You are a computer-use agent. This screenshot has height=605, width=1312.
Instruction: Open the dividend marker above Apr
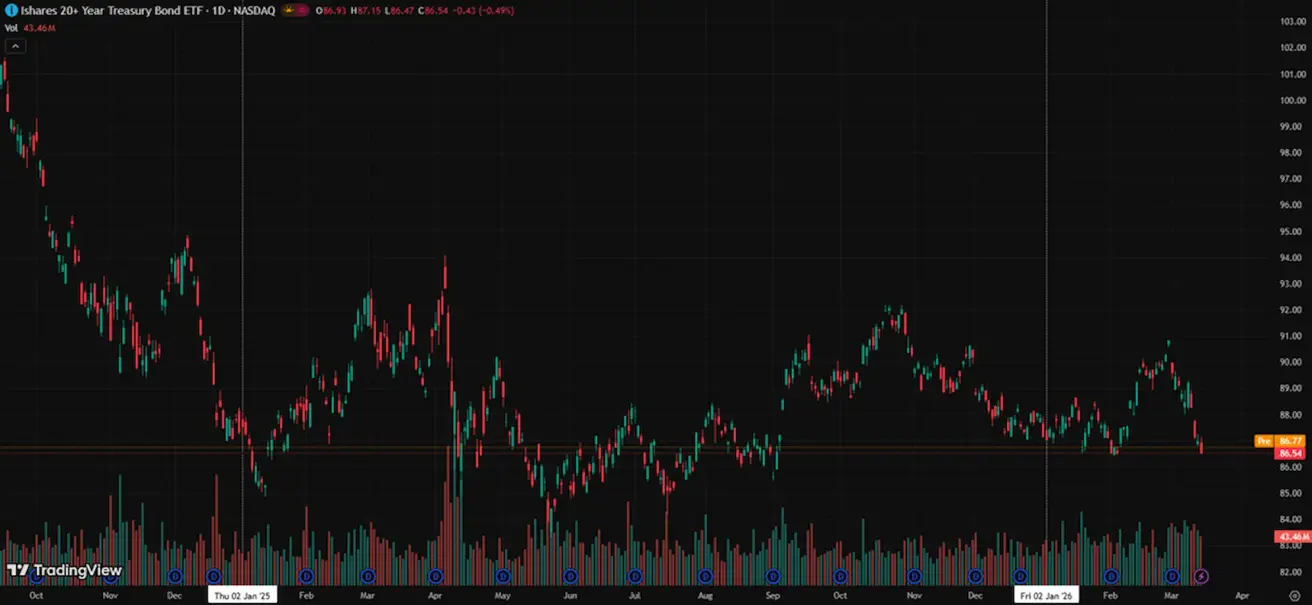[435, 576]
